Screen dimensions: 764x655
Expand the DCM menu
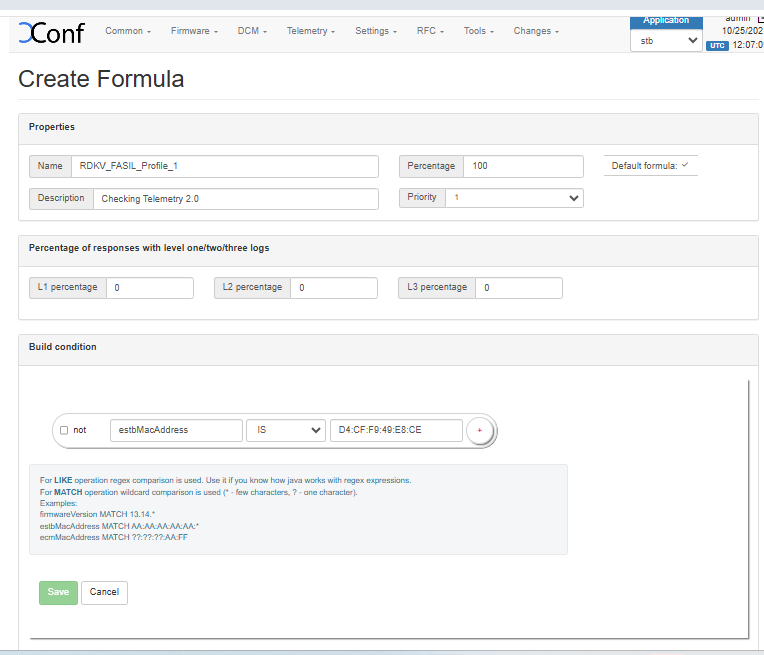pos(252,31)
